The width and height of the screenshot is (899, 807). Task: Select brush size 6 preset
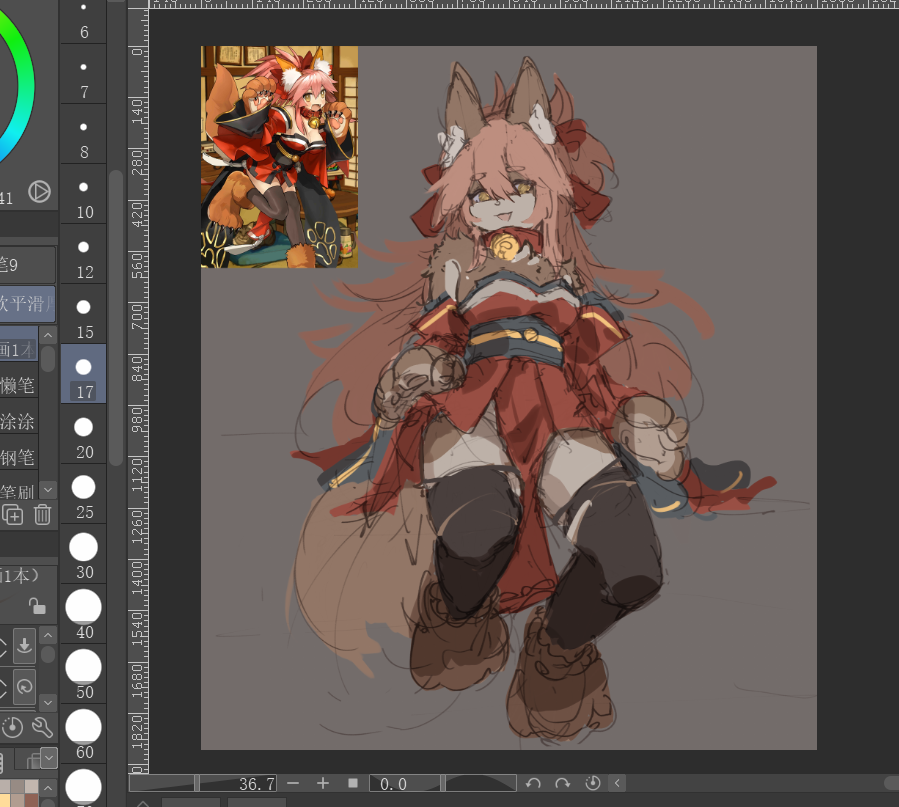point(84,22)
